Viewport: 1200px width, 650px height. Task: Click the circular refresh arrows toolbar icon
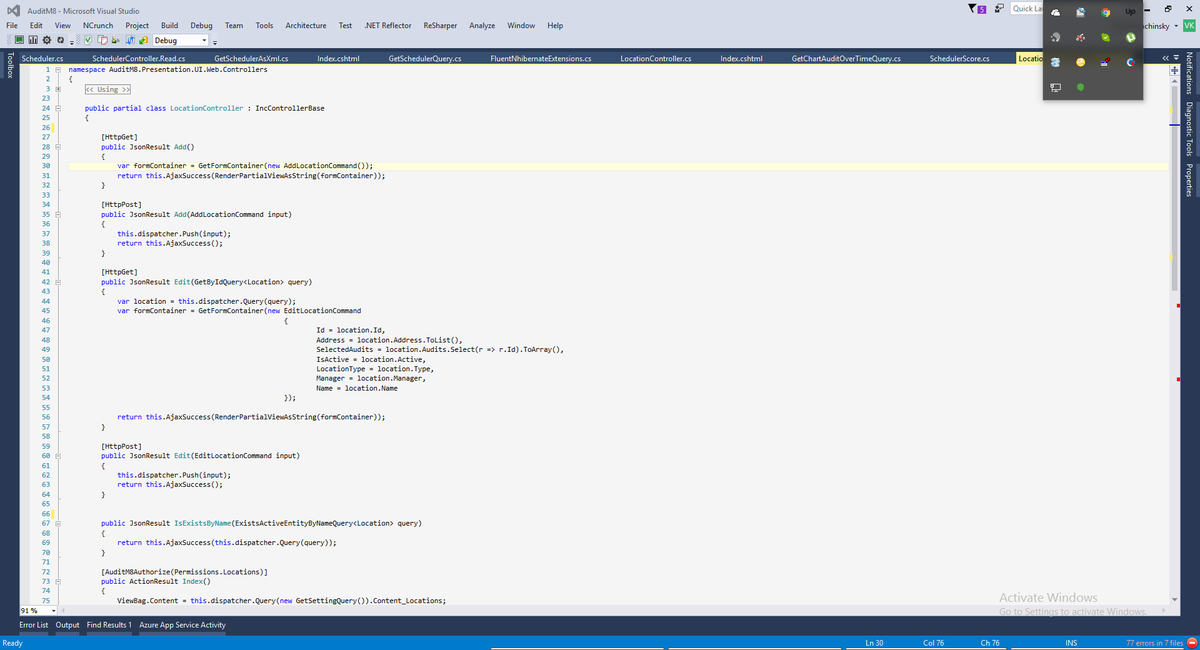(x=60, y=40)
